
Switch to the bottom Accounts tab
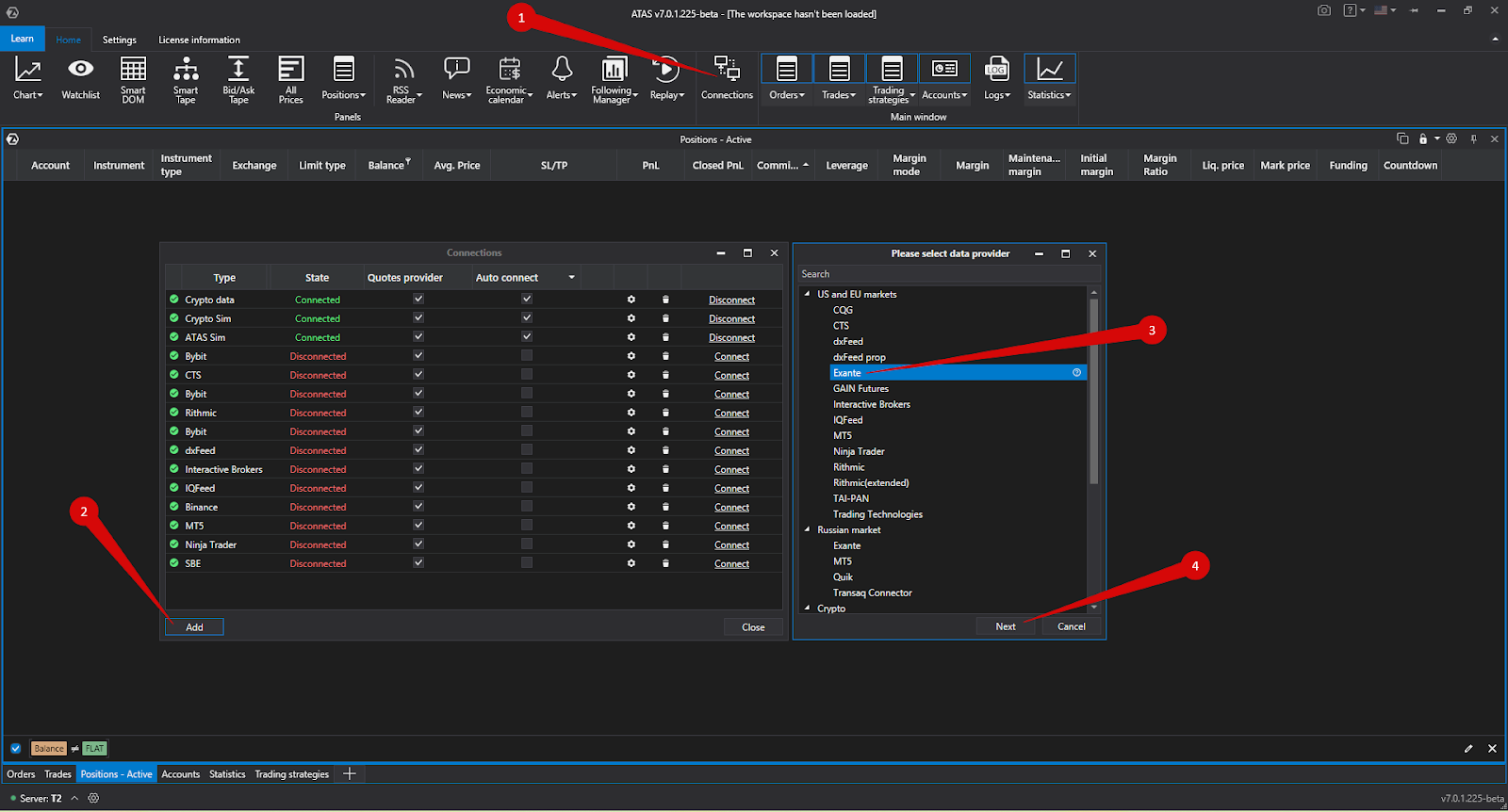[181, 774]
